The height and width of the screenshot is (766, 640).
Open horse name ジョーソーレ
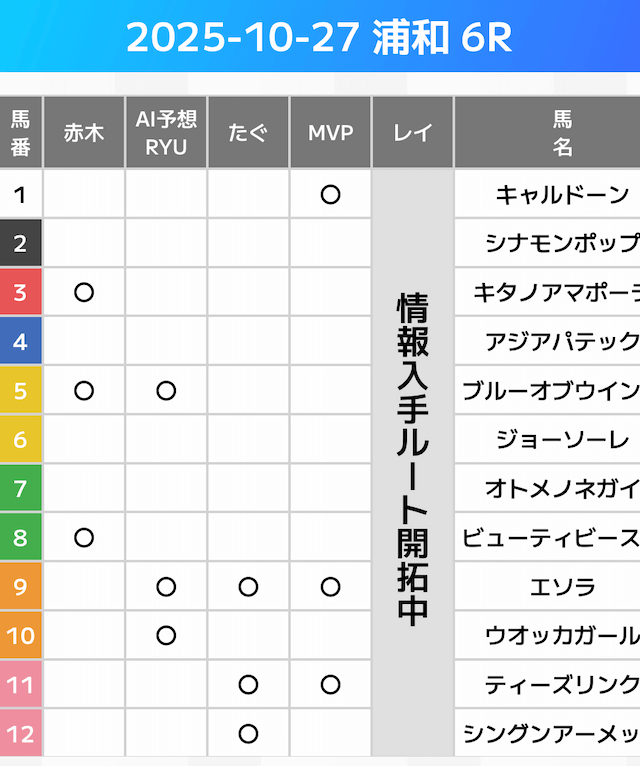click(x=562, y=440)
